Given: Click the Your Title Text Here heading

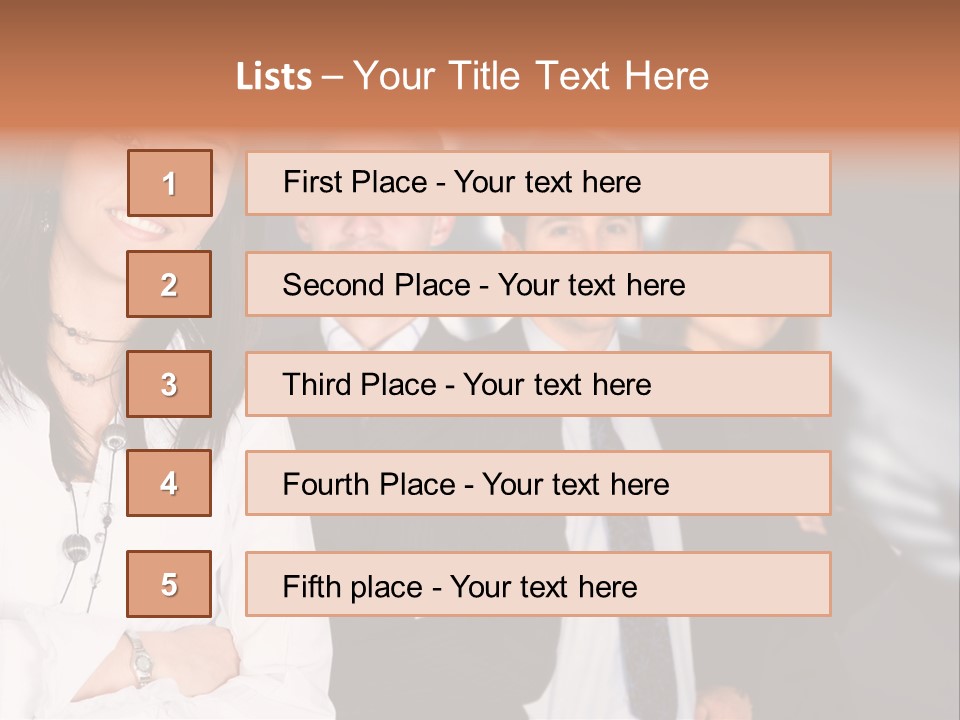Looking at the screenshot, I should (531, 77).
